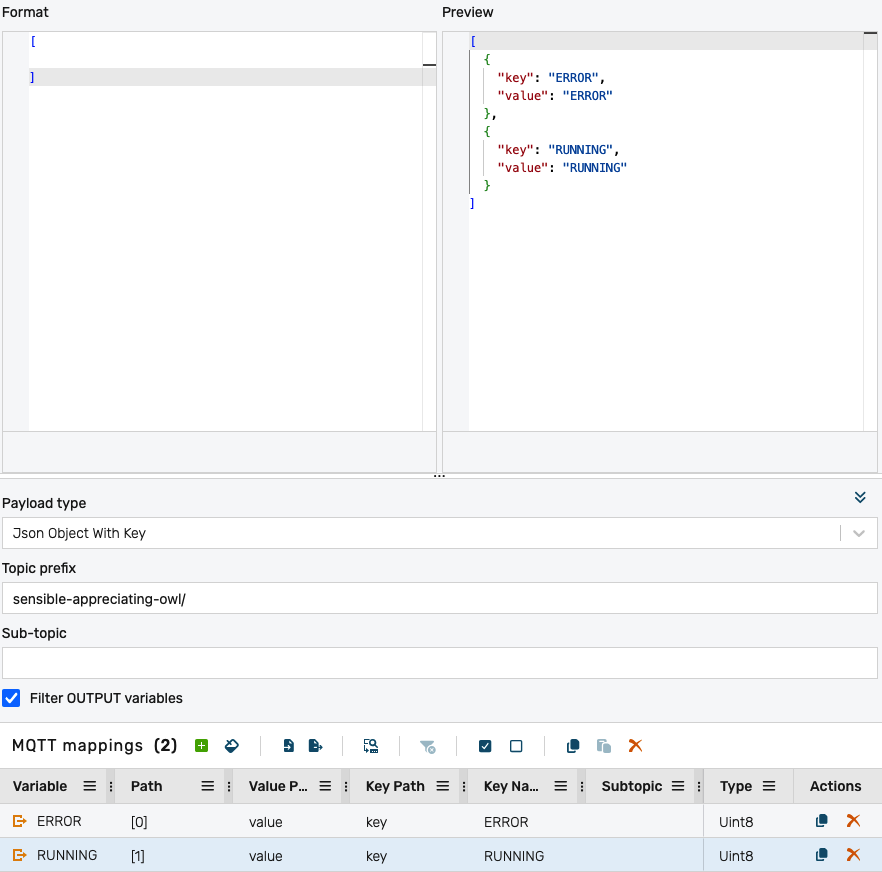
Task: Click the import mappings icon
Action: point(288,746)
